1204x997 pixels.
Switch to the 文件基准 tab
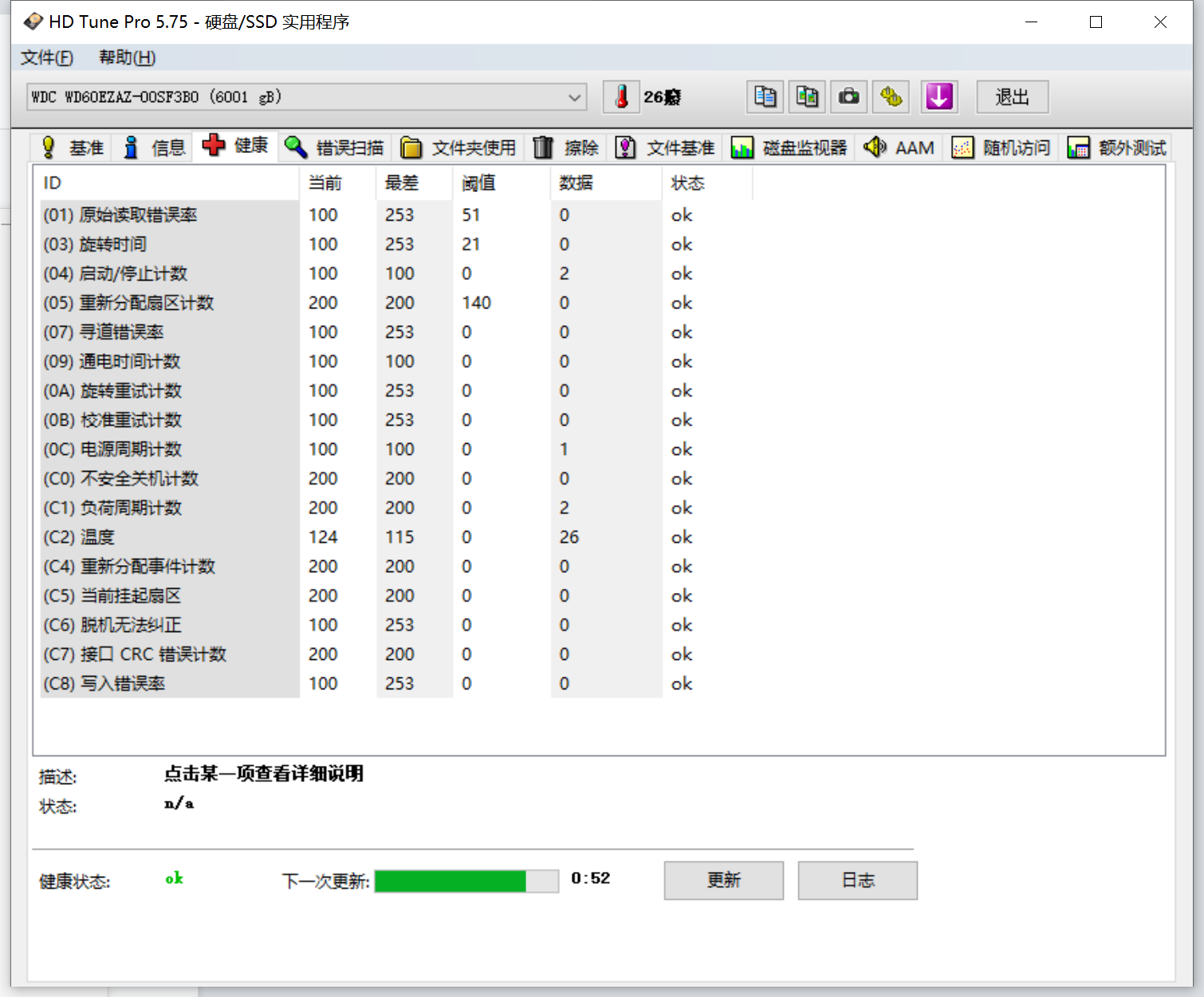click(x=665, y=147)
